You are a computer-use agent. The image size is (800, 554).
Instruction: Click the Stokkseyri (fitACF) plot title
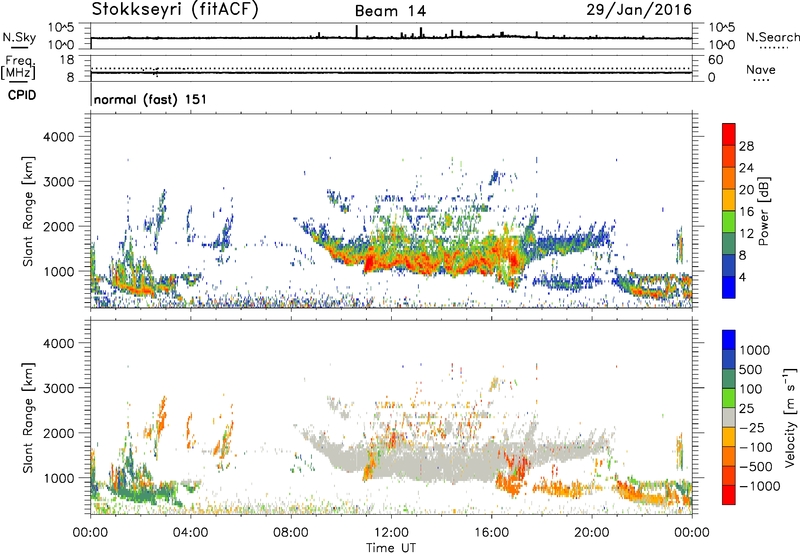(175, 10)
